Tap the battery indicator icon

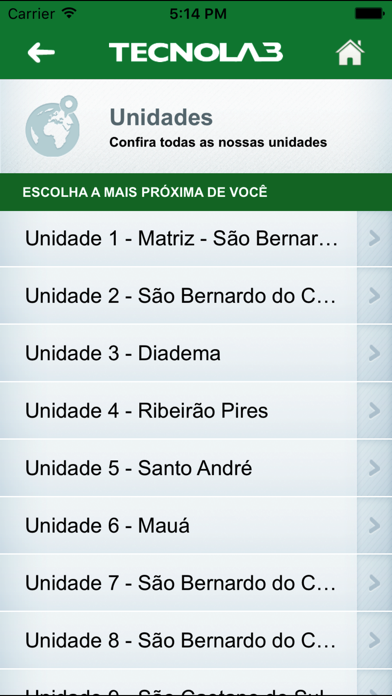pos(369,13)
